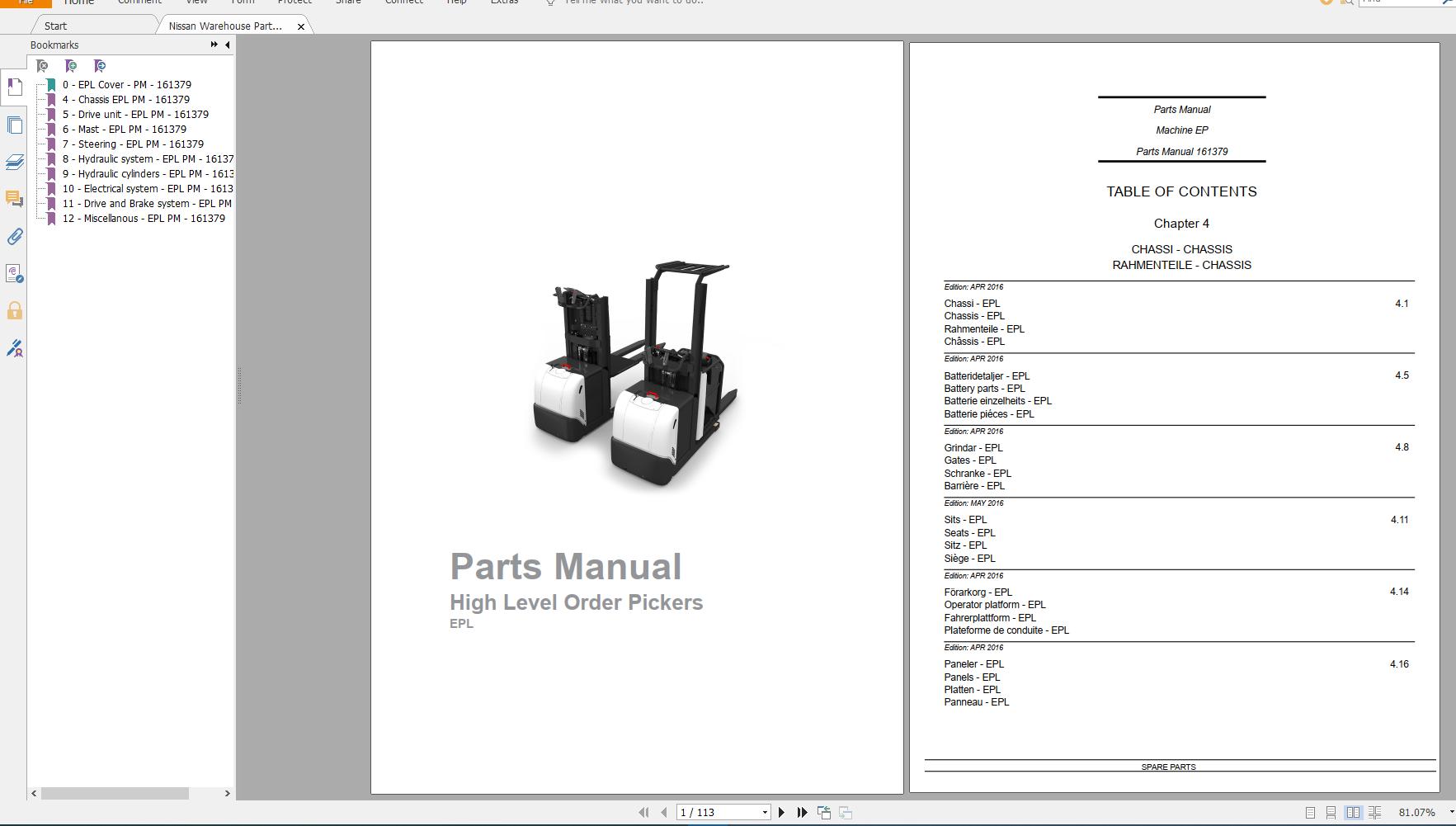
Task: Click the add new bookmark icon
Action: (x=71, y=66)
